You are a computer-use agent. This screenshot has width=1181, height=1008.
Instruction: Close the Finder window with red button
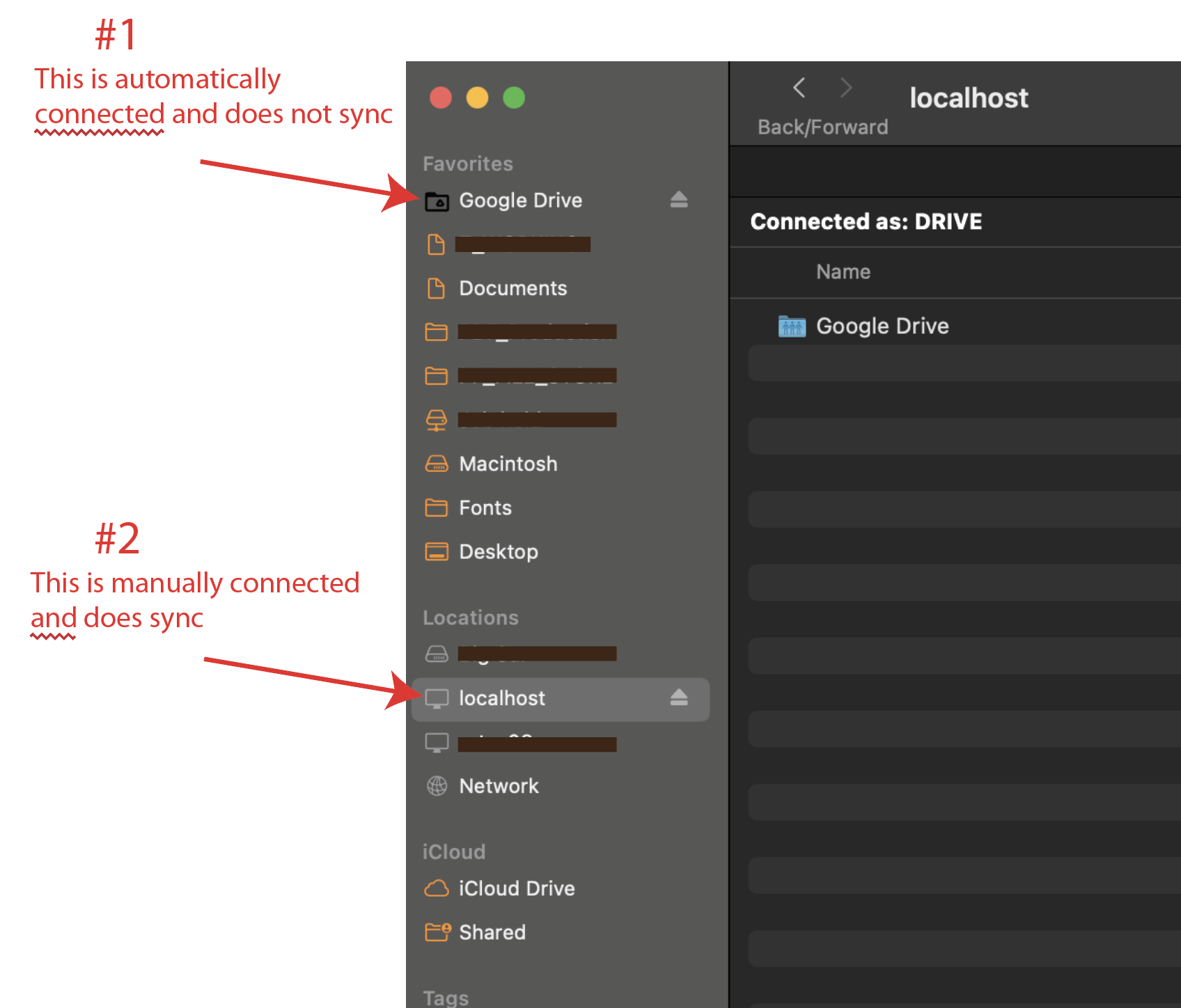click(441, 97)
